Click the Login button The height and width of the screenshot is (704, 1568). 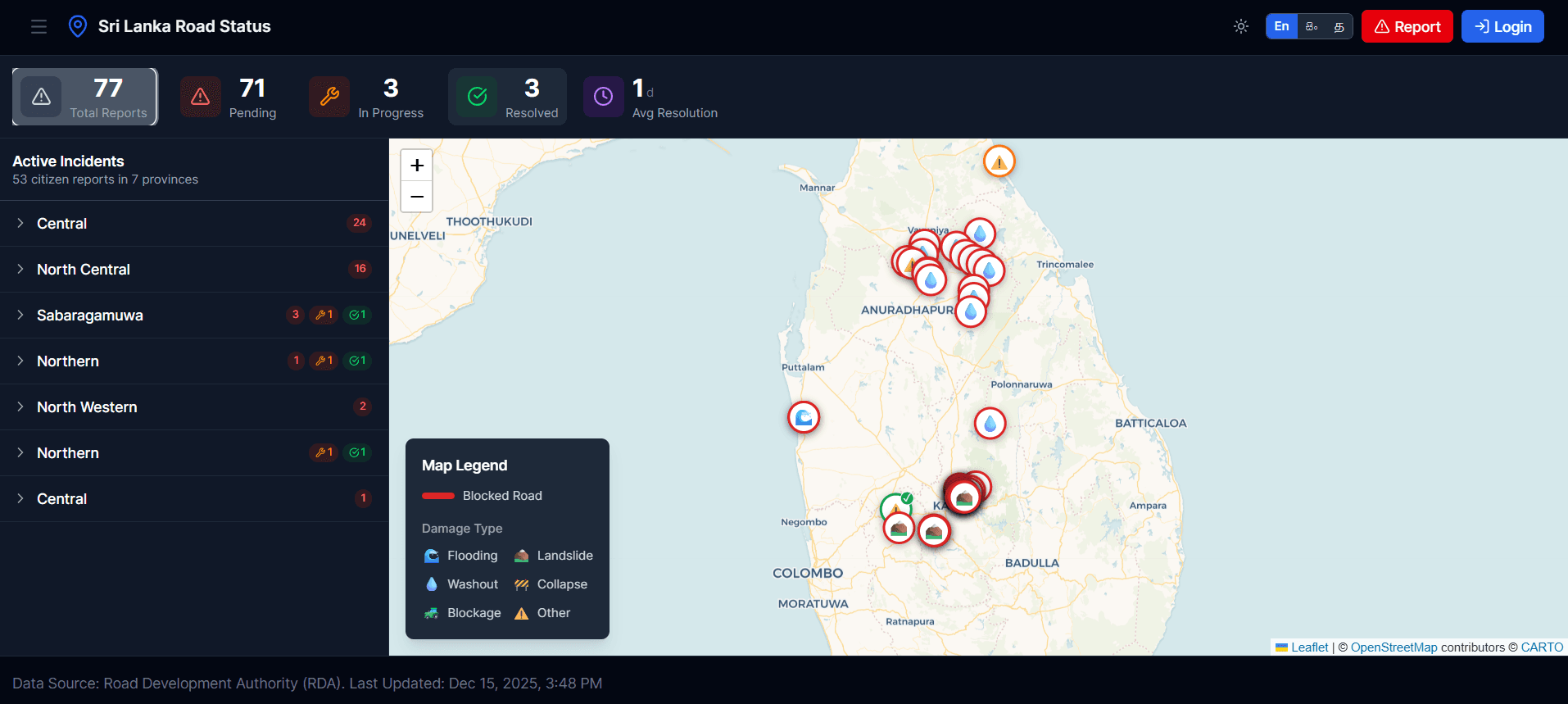(1502, 26)
